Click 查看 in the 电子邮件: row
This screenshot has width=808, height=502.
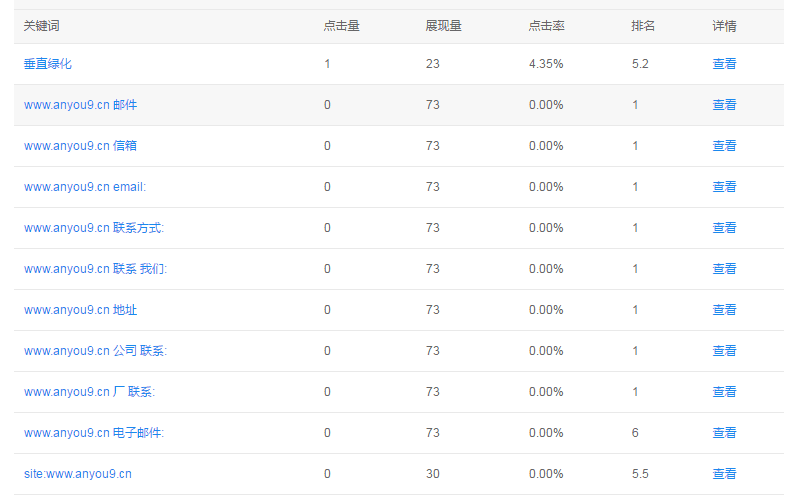pos(724,433)
